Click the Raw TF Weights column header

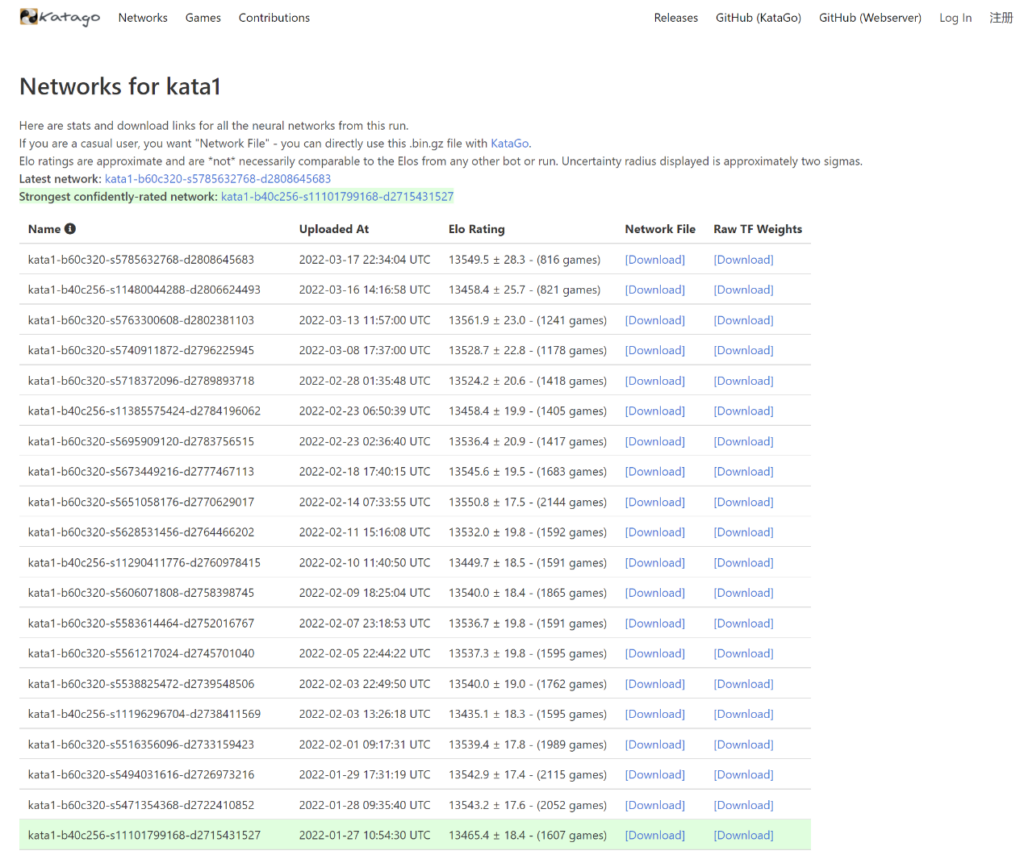[758, 229]
